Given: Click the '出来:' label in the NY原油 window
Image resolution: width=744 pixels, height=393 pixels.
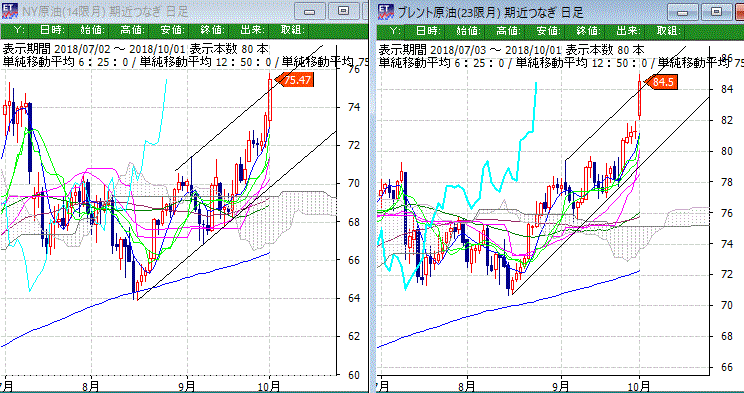Looking at the screenshot, I should 252,31.
